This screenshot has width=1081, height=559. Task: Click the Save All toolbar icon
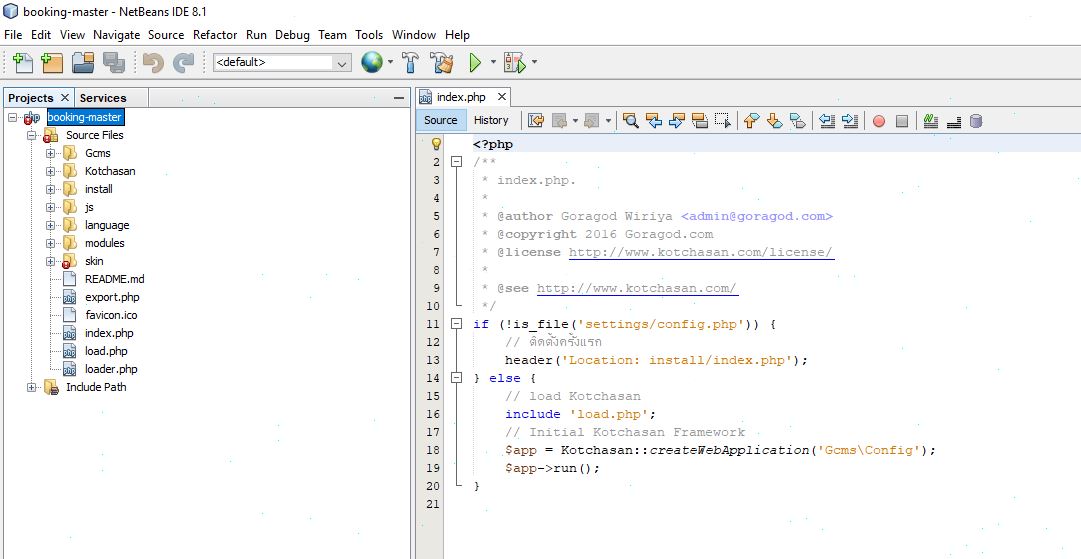114,63
